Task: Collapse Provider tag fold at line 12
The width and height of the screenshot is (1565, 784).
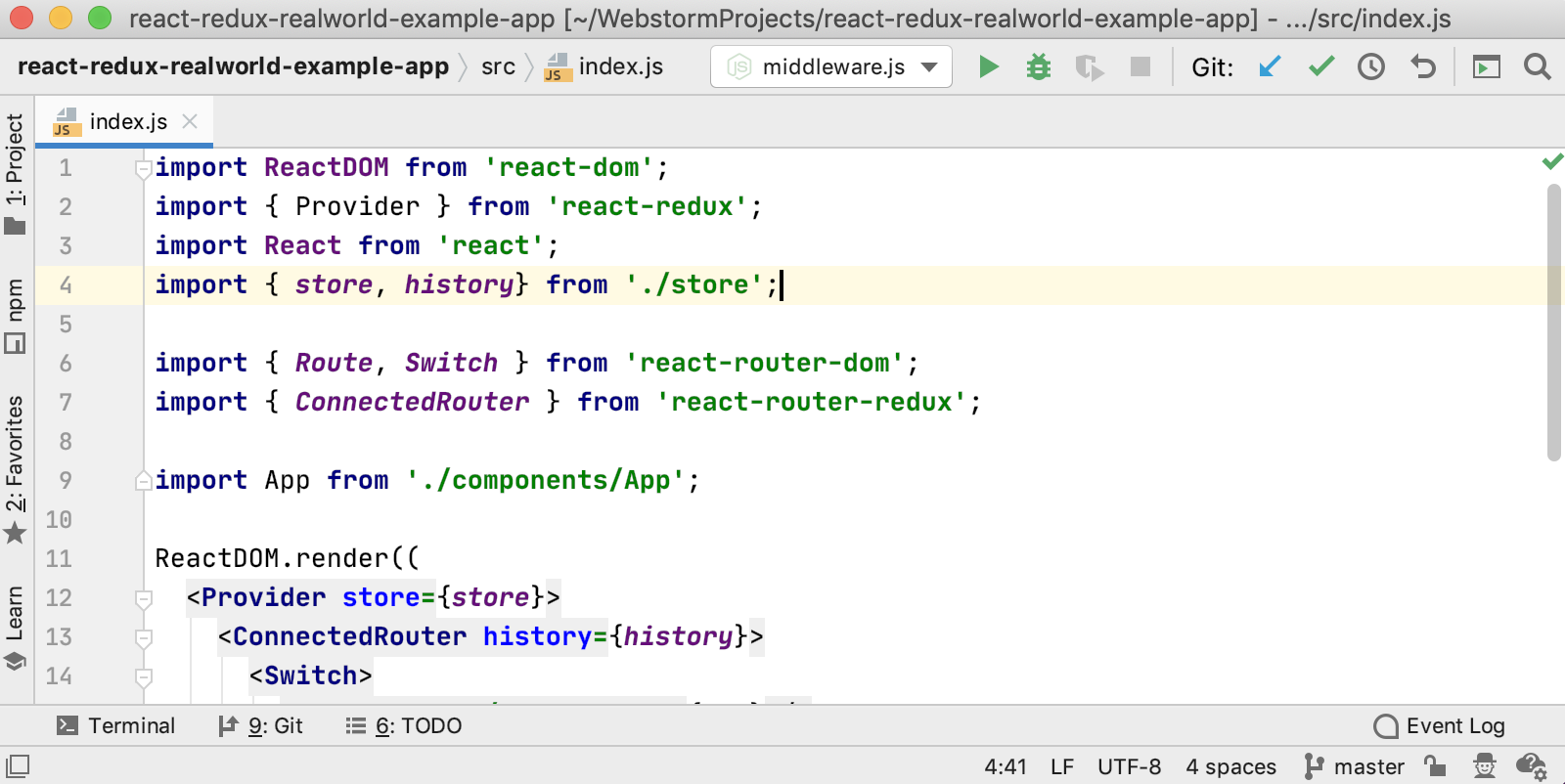Action: click(x=144, y=598)
